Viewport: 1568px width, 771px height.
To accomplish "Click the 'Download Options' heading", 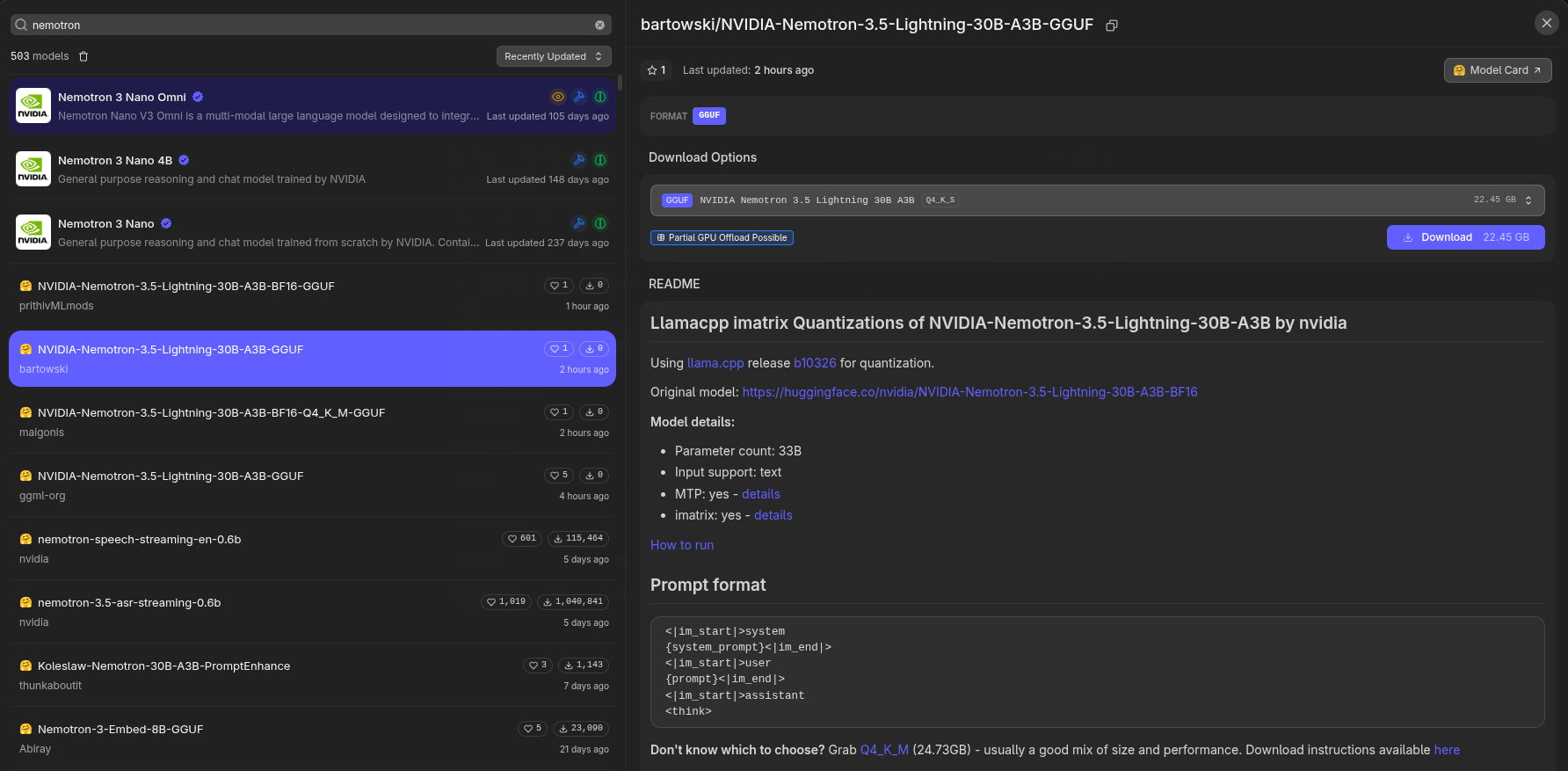I will tap(702, 157).
